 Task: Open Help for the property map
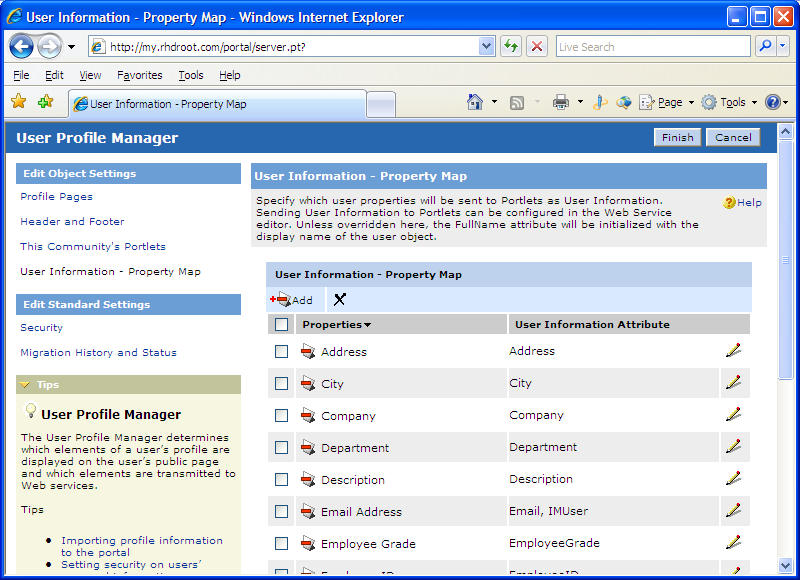point(741,202)
